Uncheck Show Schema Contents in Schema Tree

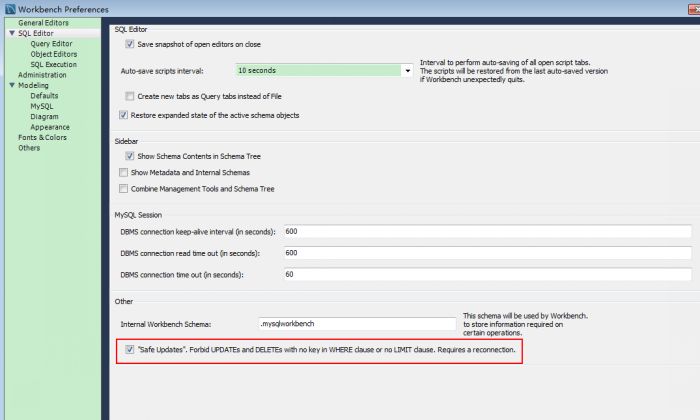(x=130, y=157)
